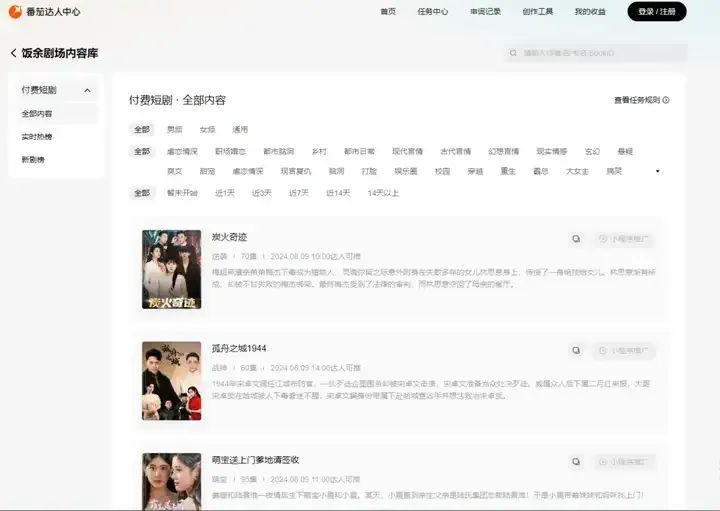Filter by 现代言情 genre
The image size is (720, 511).
tap(407, 152)
